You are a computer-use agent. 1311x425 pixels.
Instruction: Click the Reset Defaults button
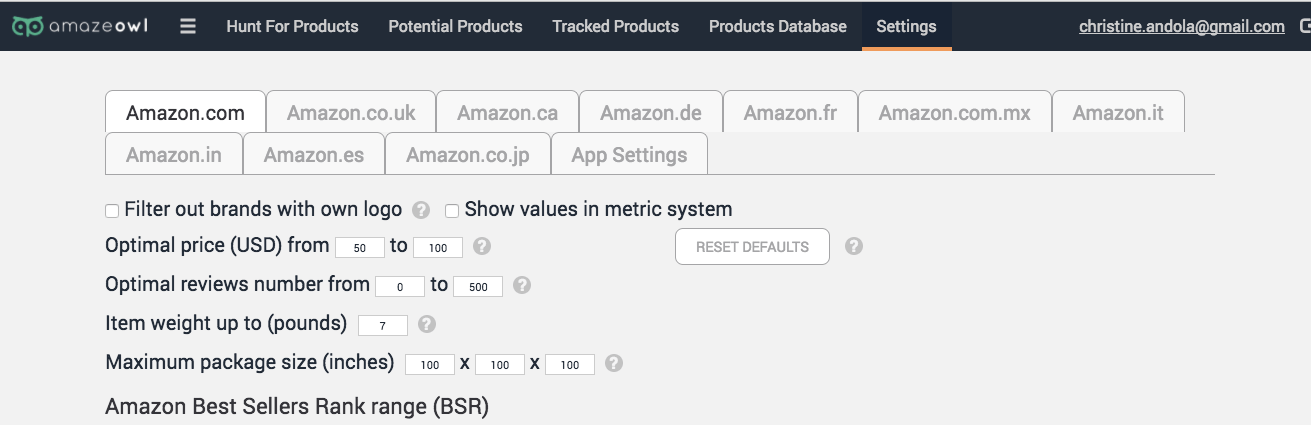click(752, 247)
